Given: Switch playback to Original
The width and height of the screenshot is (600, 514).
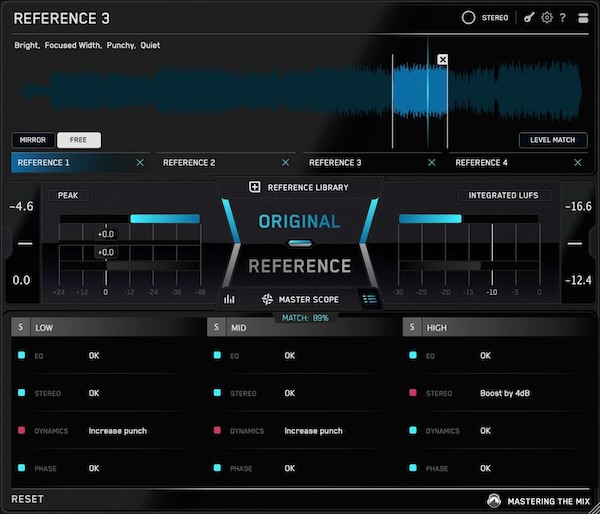Looking at the screenshot, I should click(x=299, y=222).
